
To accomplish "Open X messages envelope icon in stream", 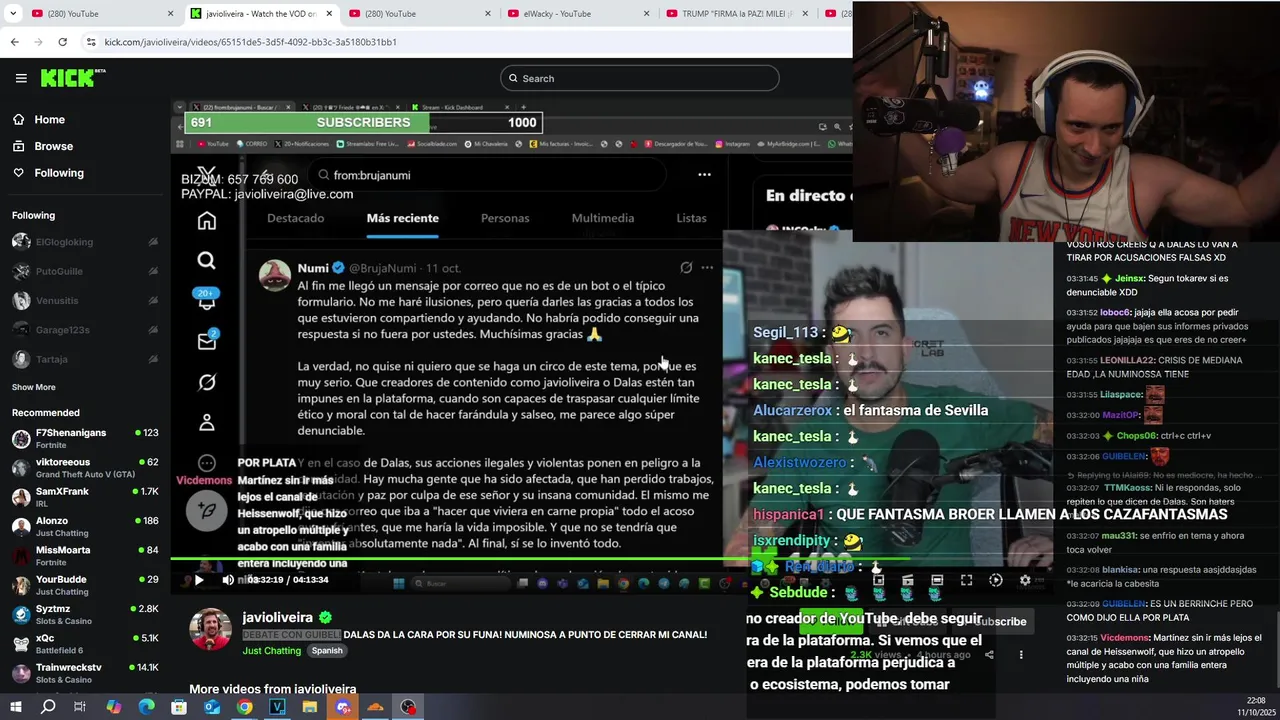I will click(206, 342).
